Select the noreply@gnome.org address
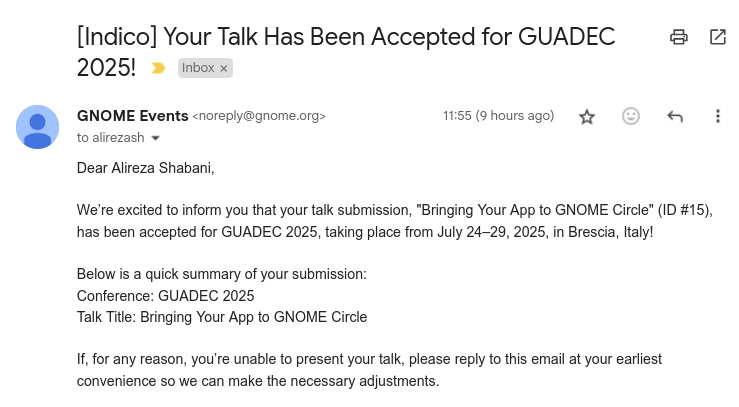 pyautogui.click(x=259, y=116)
